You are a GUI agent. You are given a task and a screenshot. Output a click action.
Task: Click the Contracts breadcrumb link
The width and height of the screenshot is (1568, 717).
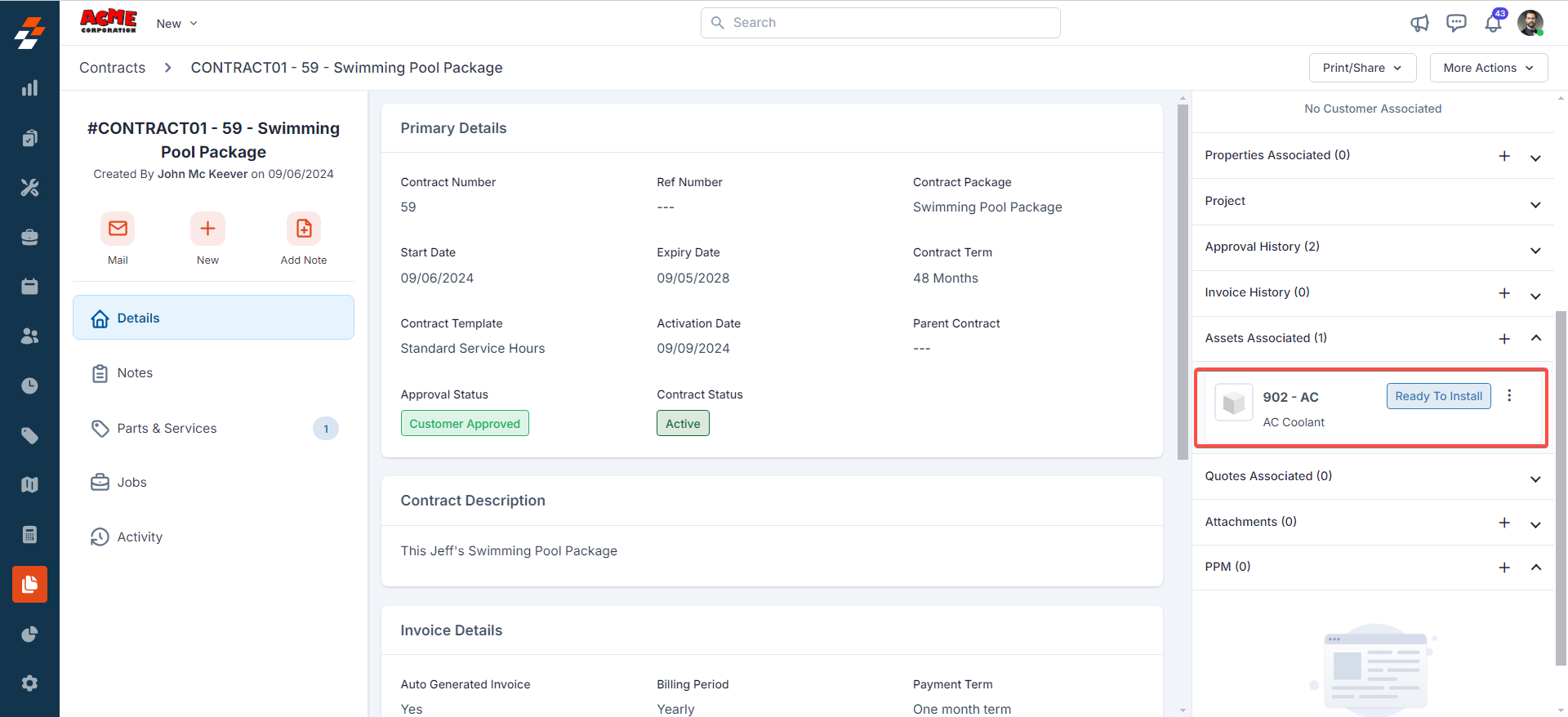click(x=112, y=68)
